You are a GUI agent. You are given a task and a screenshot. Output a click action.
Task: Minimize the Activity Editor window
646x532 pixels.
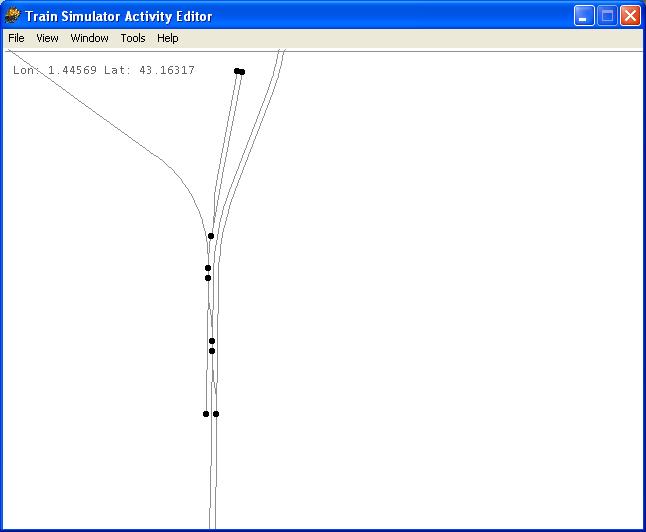[x=584, y=16]
